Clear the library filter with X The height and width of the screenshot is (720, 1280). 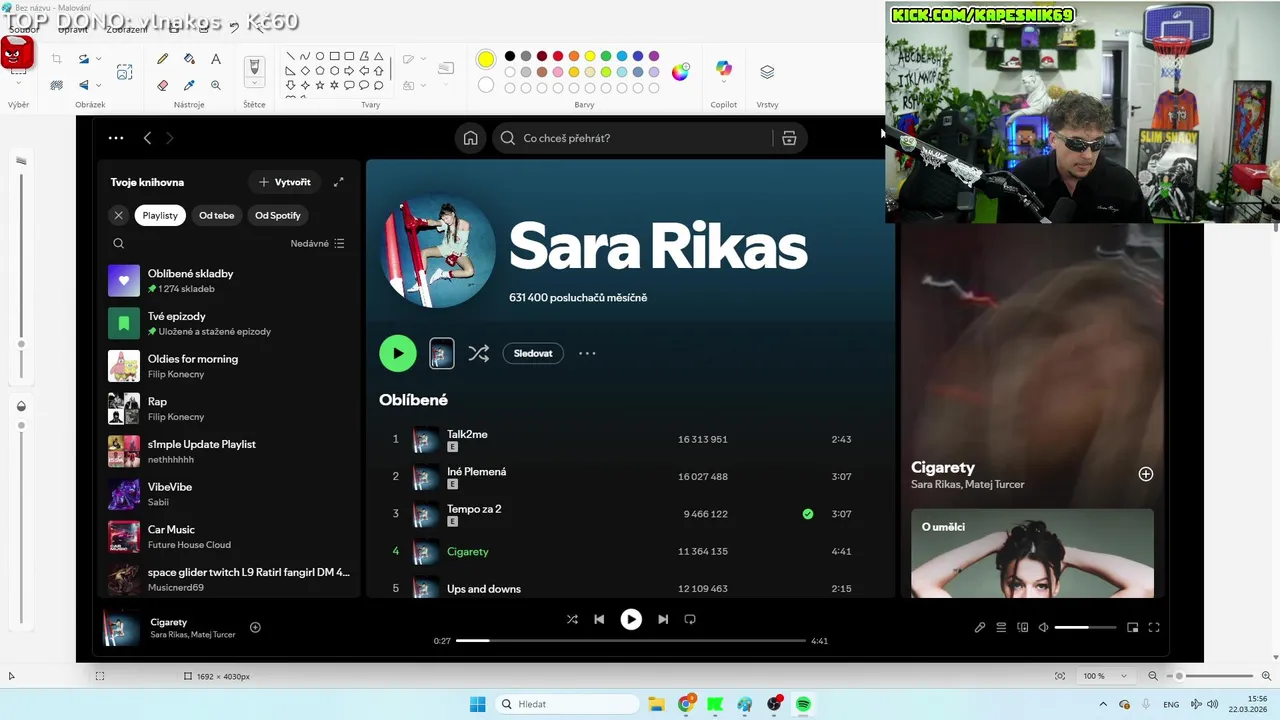coord(118,215)
